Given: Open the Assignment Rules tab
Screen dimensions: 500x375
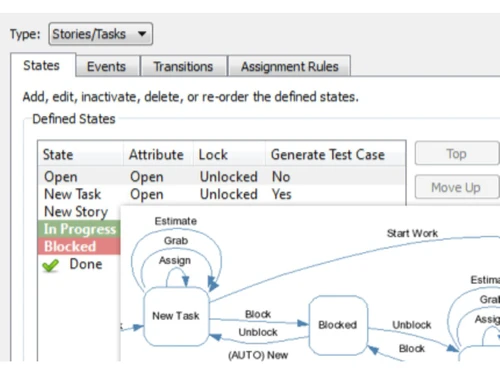Looking at the screenshot, I should coord(289,67).
